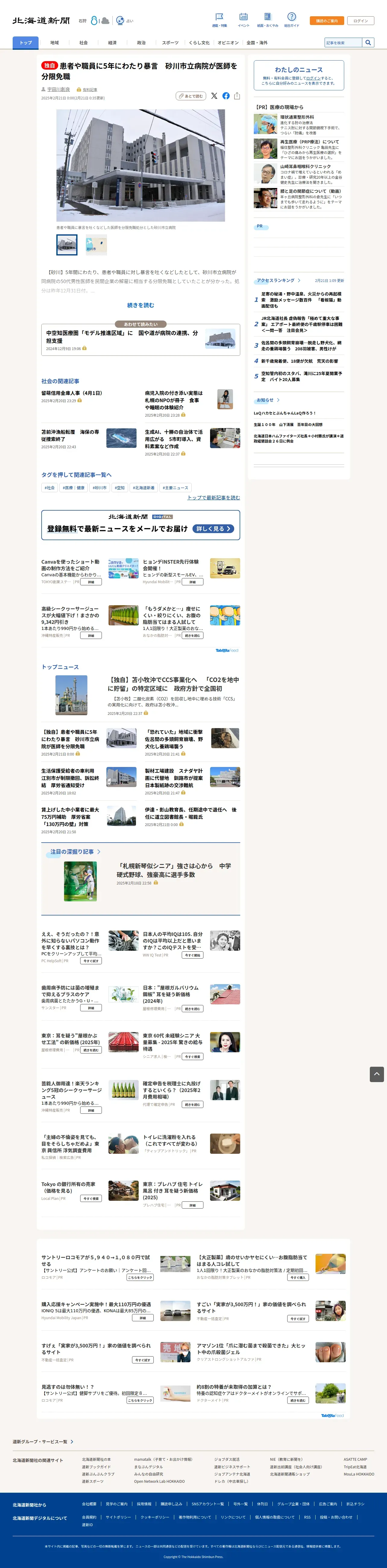Focus the 記事を検索 search field

click(x=344, y=42)
